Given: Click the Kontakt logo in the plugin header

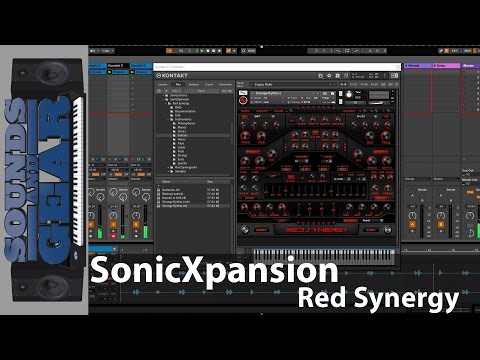Looking at the screenshot, I should [x=172, y=76].
